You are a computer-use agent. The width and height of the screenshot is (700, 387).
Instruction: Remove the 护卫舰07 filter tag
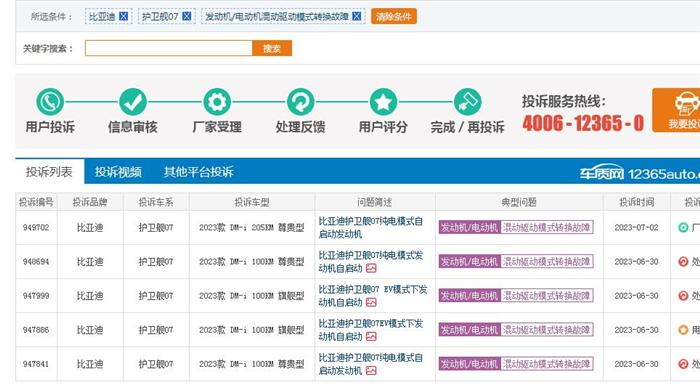click(x=187, y=17)
